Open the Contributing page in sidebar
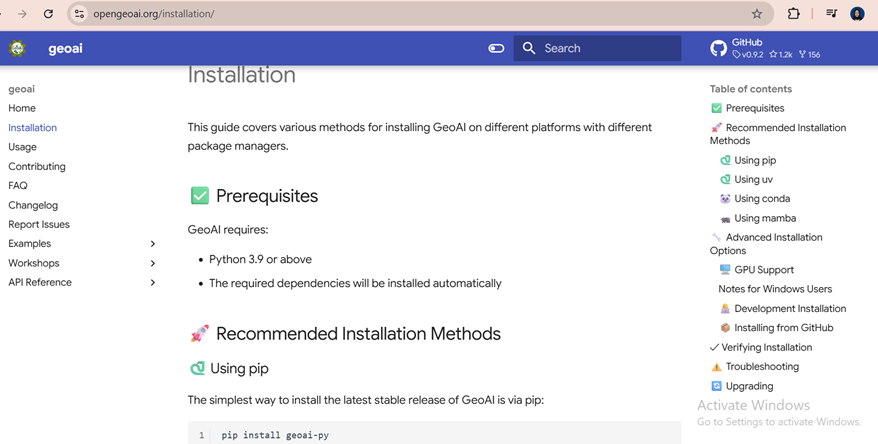Image resolution: width=878 pixels, height=444 pixels. tap(37, 166)
